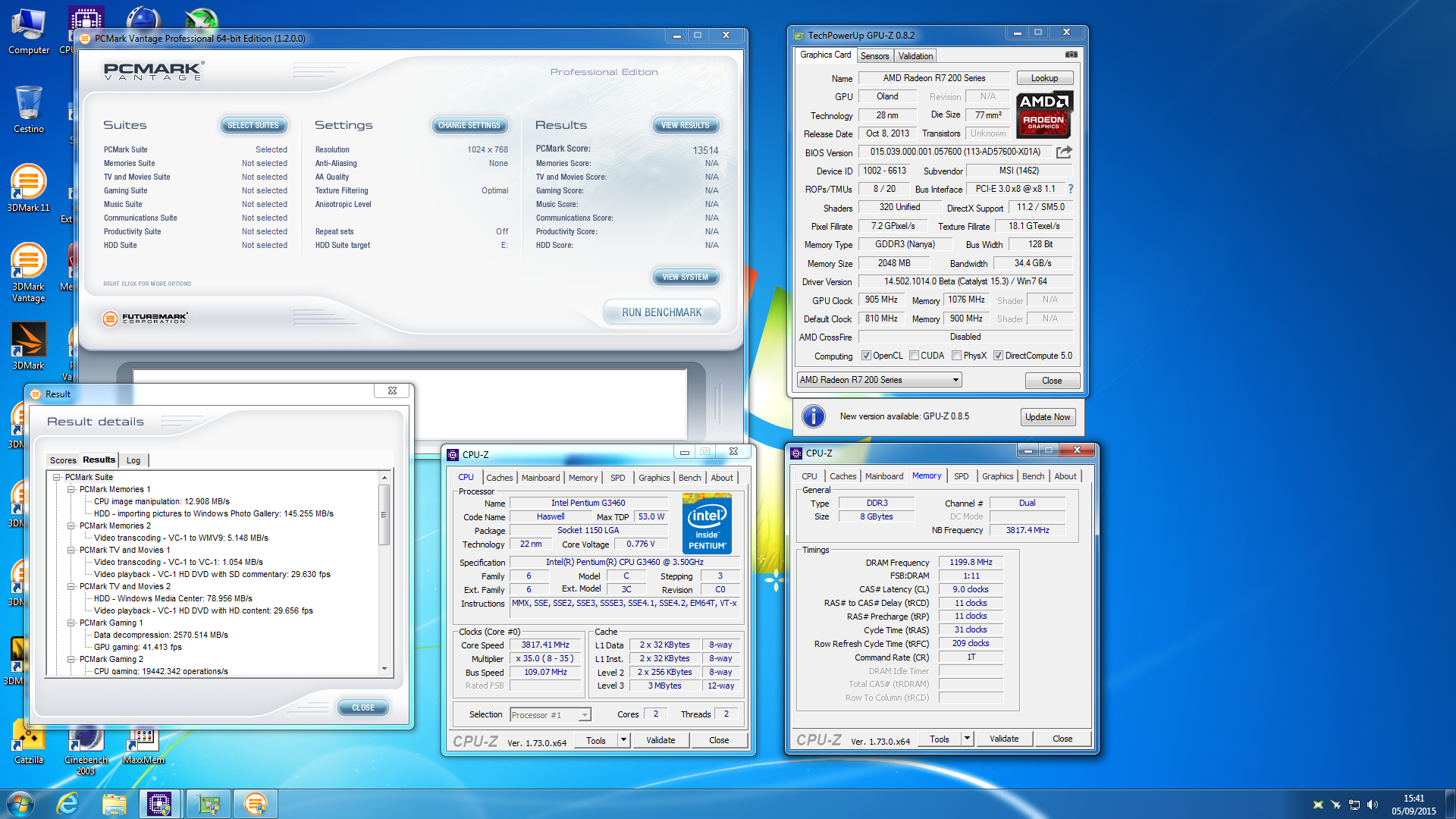
Task: Click the Futuremark Corporation logo
Action: [x=145, y=318]
